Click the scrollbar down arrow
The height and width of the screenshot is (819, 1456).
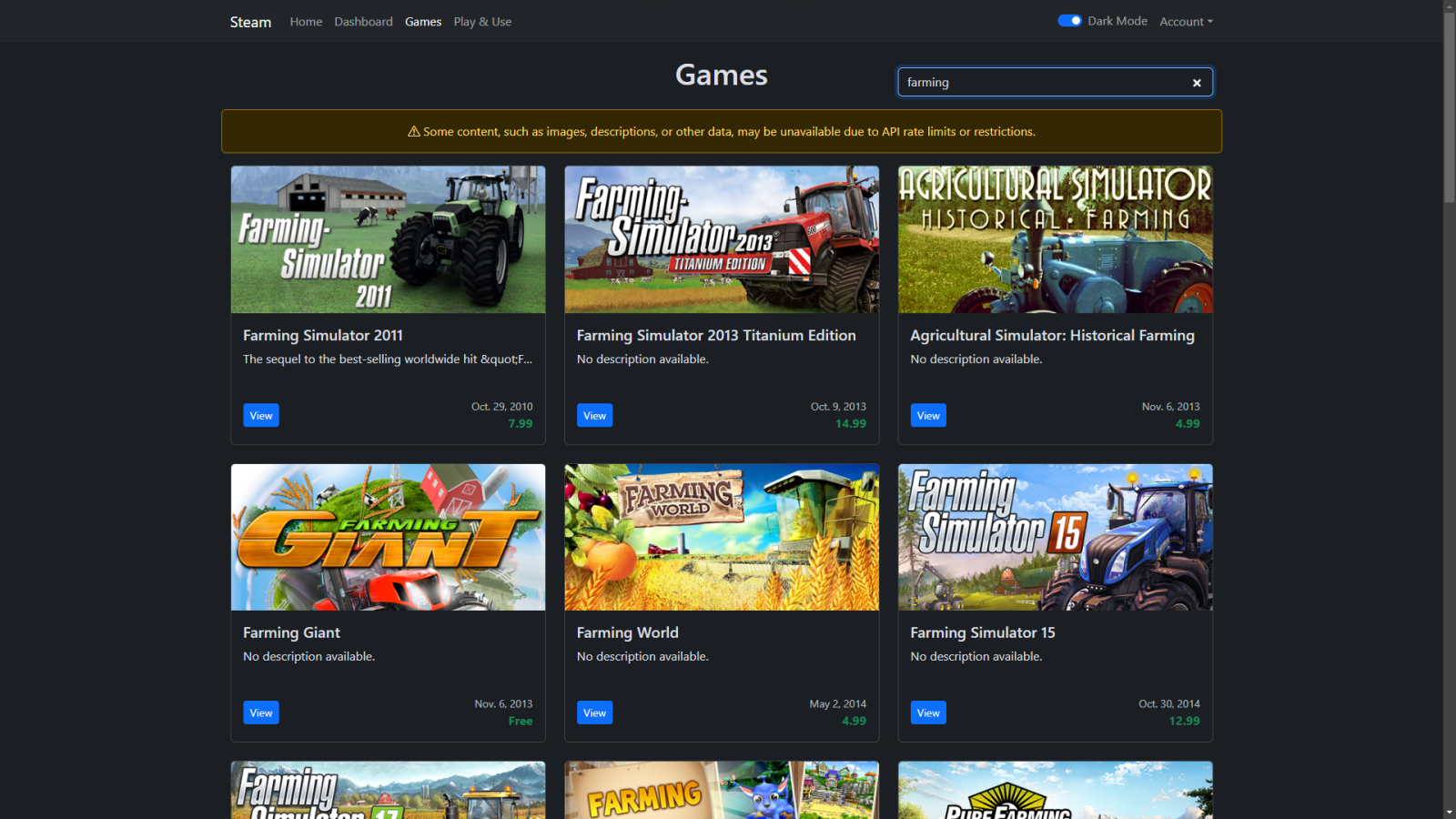pyautogui.click(x=1449, y=811)
